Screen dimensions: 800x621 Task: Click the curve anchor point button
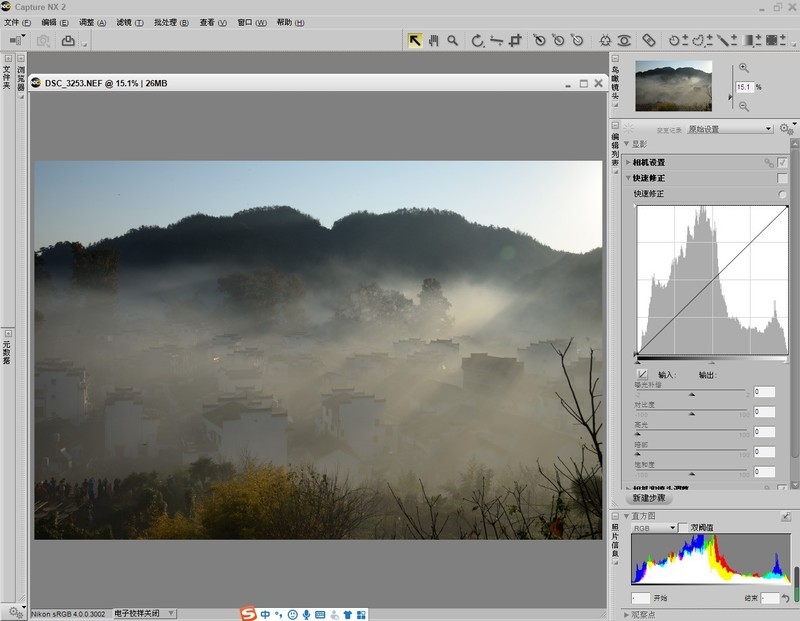click(642, 374)
